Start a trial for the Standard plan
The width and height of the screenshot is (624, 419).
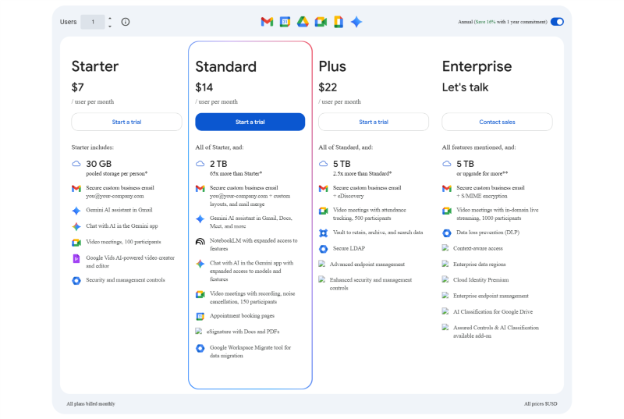point(250,122)
